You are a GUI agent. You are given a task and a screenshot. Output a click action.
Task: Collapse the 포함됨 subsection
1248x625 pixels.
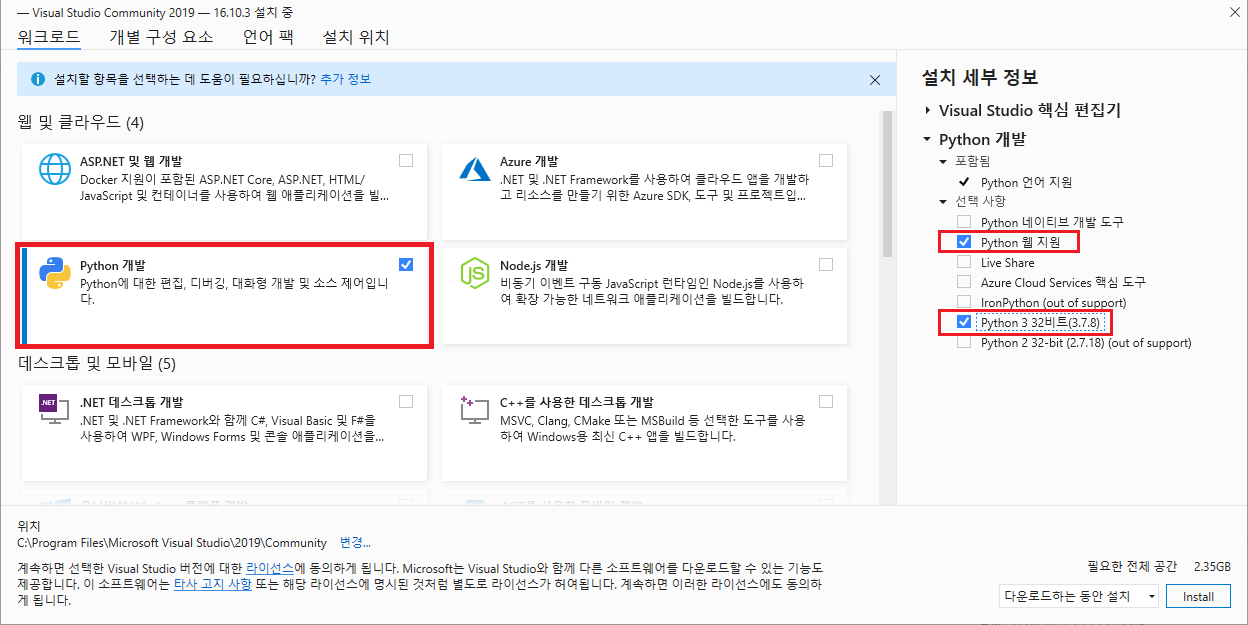pos(943,162)
